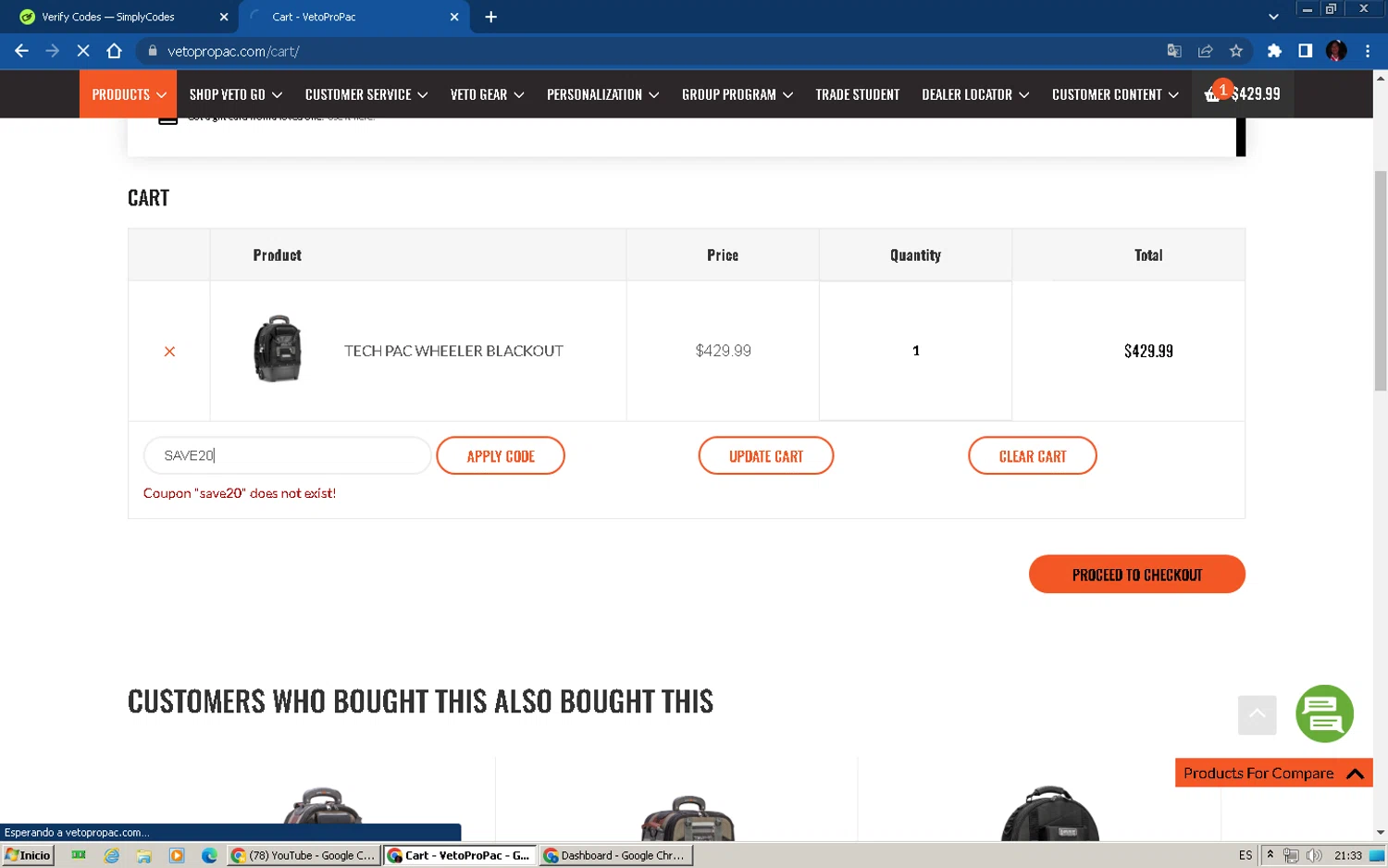Go back to previous page
This screenshot has width=1388, height=868.
tap(21, 51)
